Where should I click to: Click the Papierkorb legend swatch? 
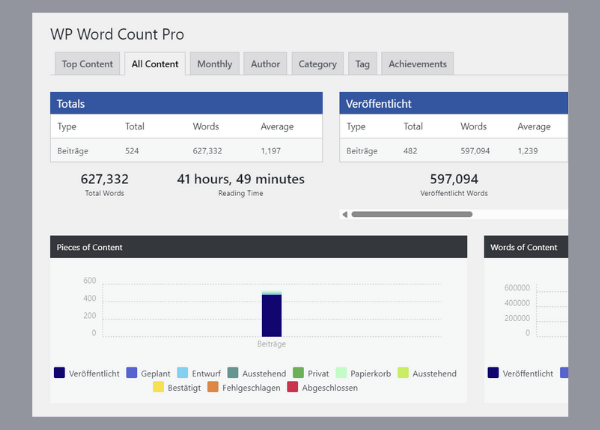342,373
